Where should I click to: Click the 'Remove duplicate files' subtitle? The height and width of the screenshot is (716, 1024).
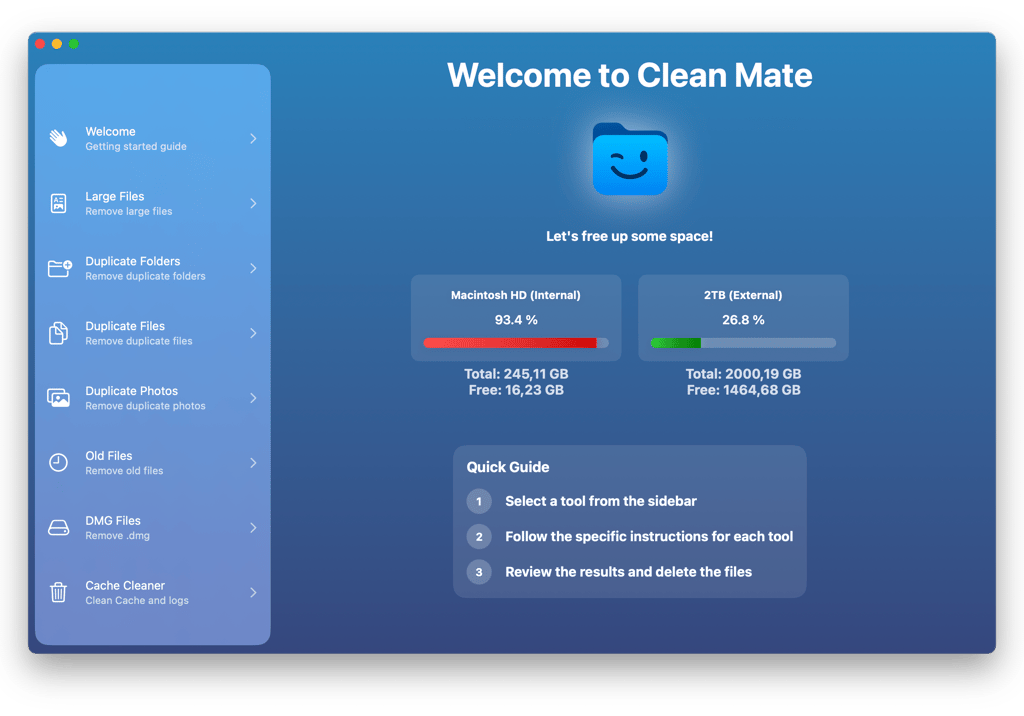pyautogui.click(x=138, y=341)
